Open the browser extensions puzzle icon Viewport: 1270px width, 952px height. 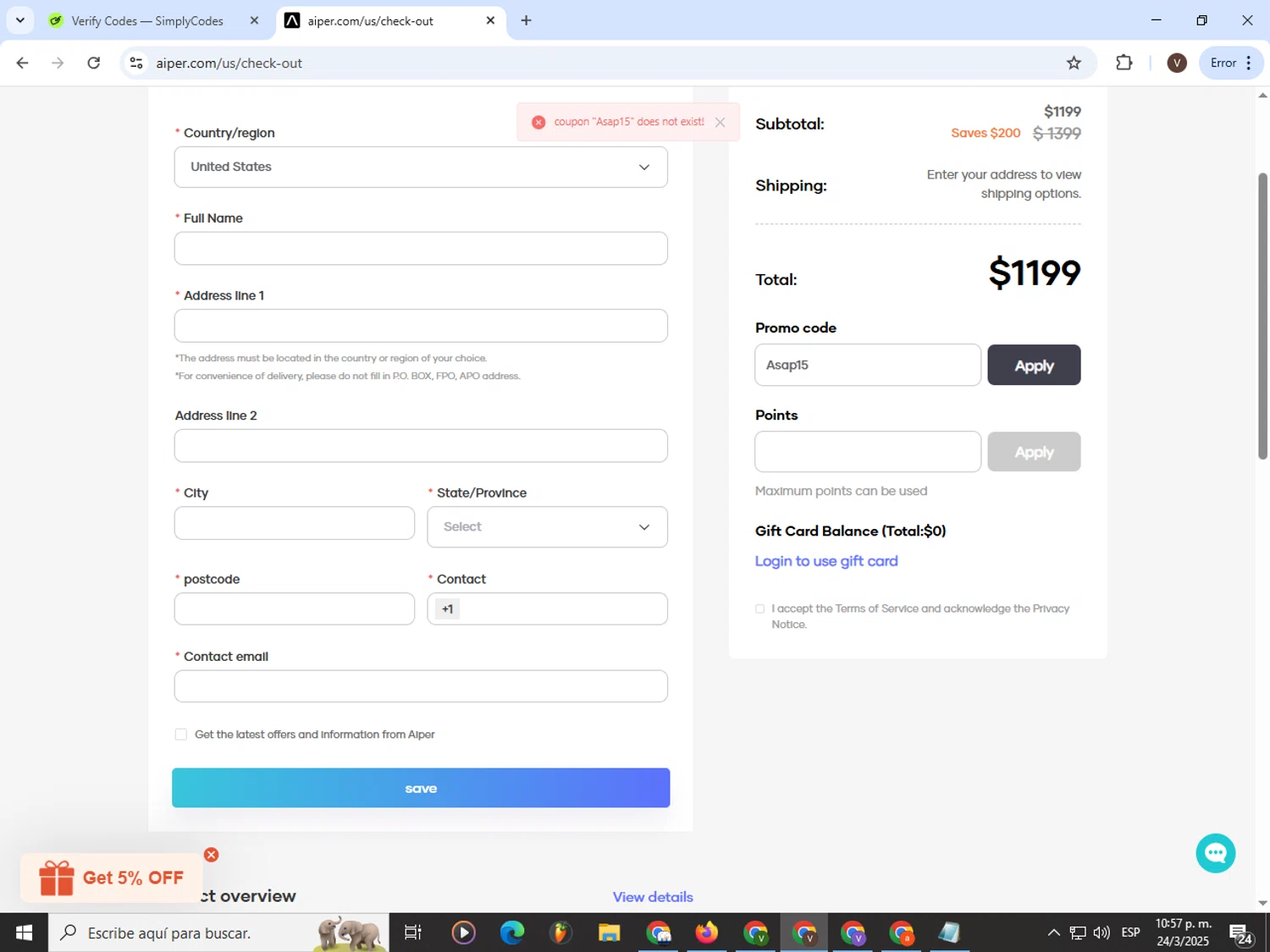point(1124,63)
